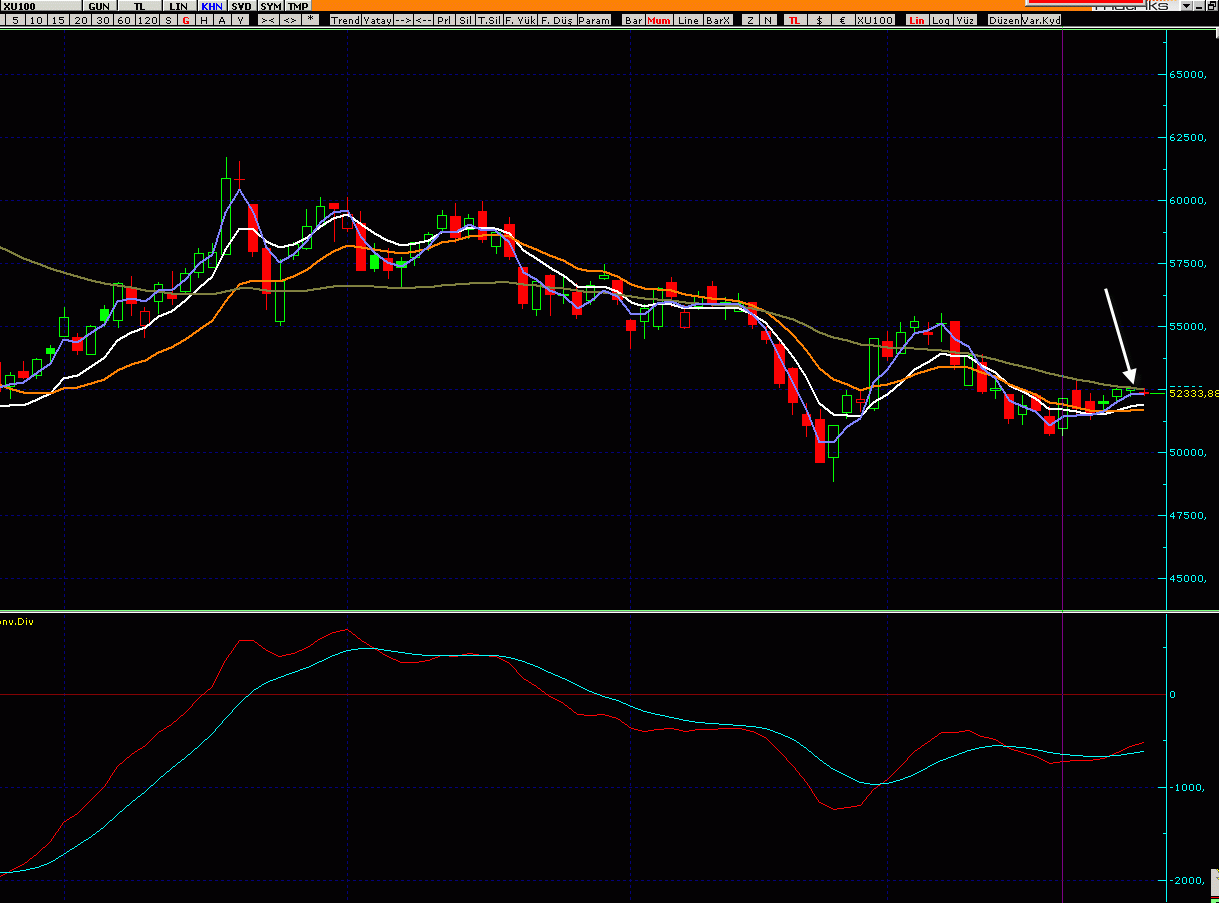Switch to A monthly period
This screenshot has width=1219, height=903.
(222, 20)
